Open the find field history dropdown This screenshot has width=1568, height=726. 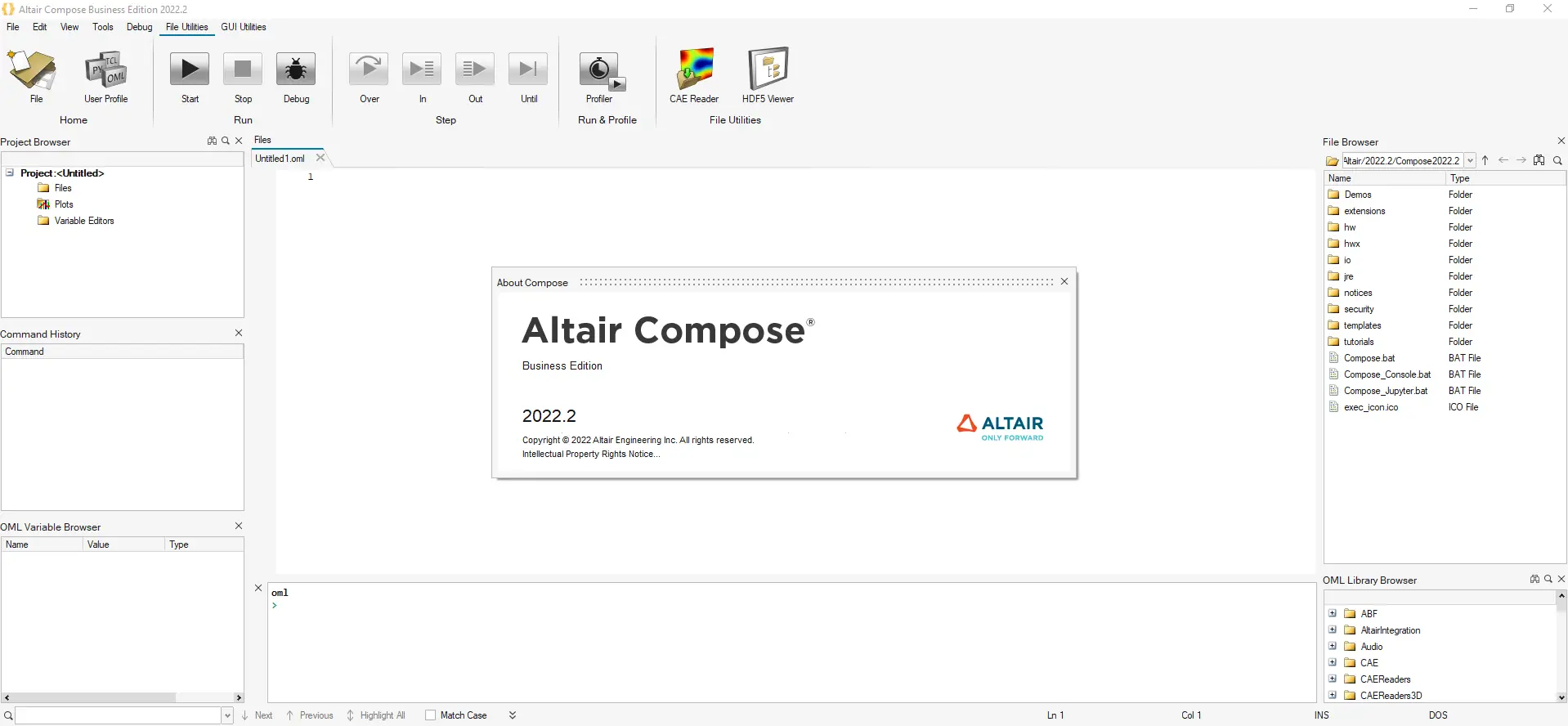click(x=227, y=715)
